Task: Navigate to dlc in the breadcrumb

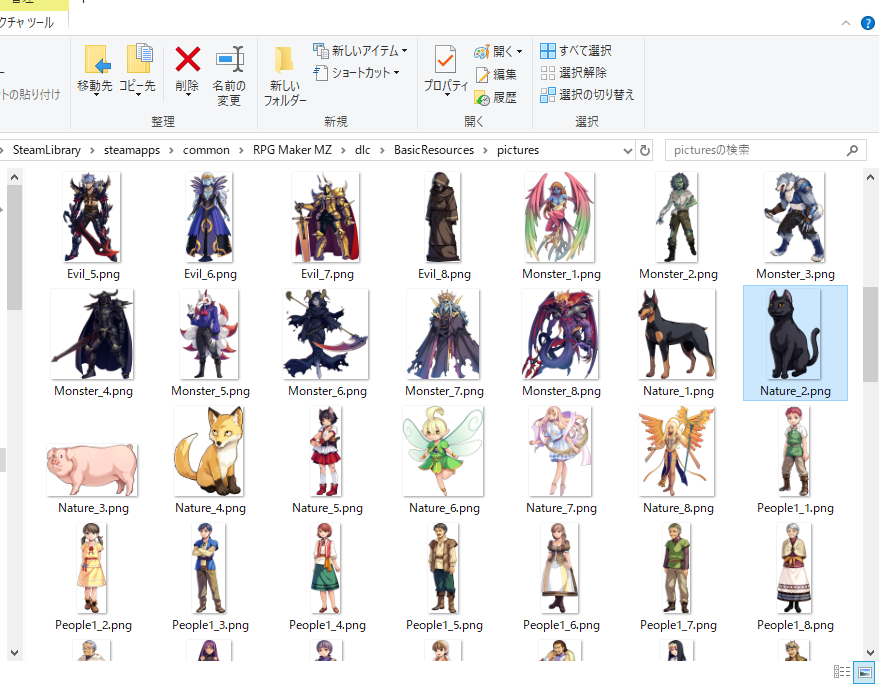Action: (x=363, y=150)
